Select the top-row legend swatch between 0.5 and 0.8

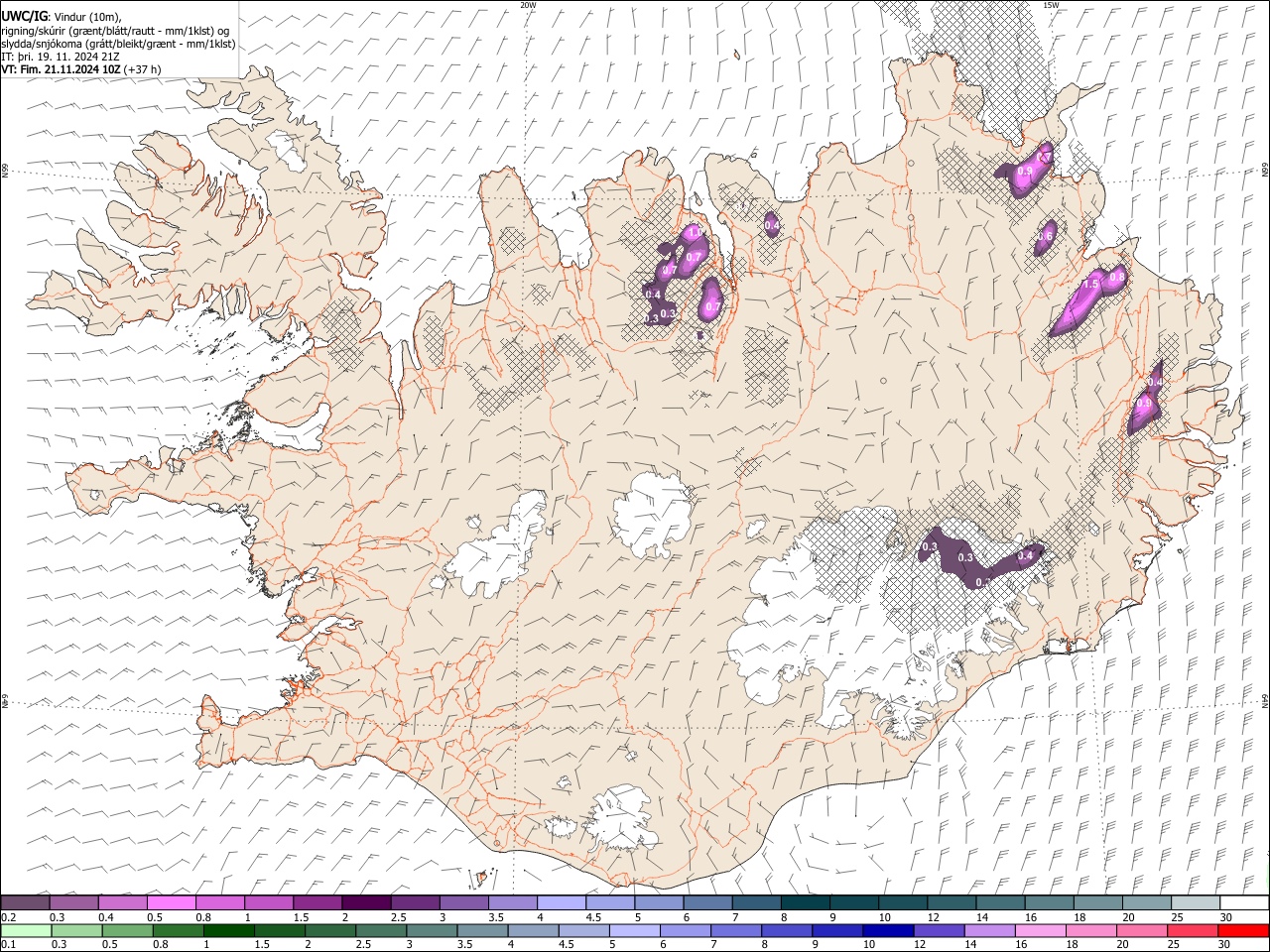pos(172,902)
